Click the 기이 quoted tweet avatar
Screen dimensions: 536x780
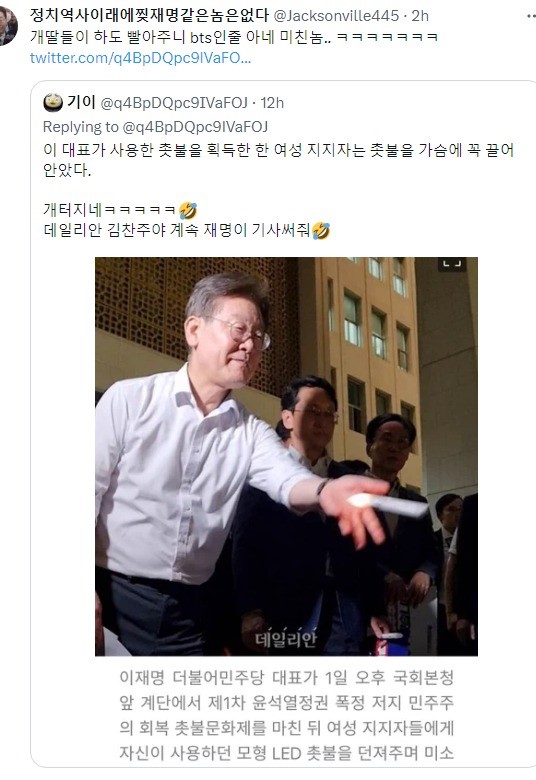(x=53, y=102)
